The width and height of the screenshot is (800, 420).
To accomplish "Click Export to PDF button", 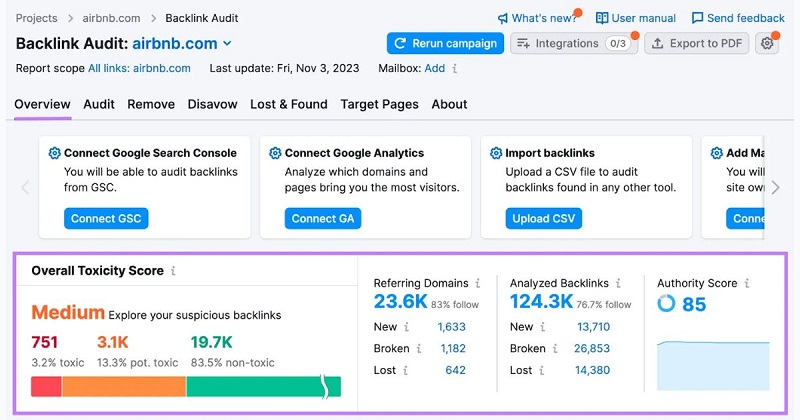I will [697, 43].
